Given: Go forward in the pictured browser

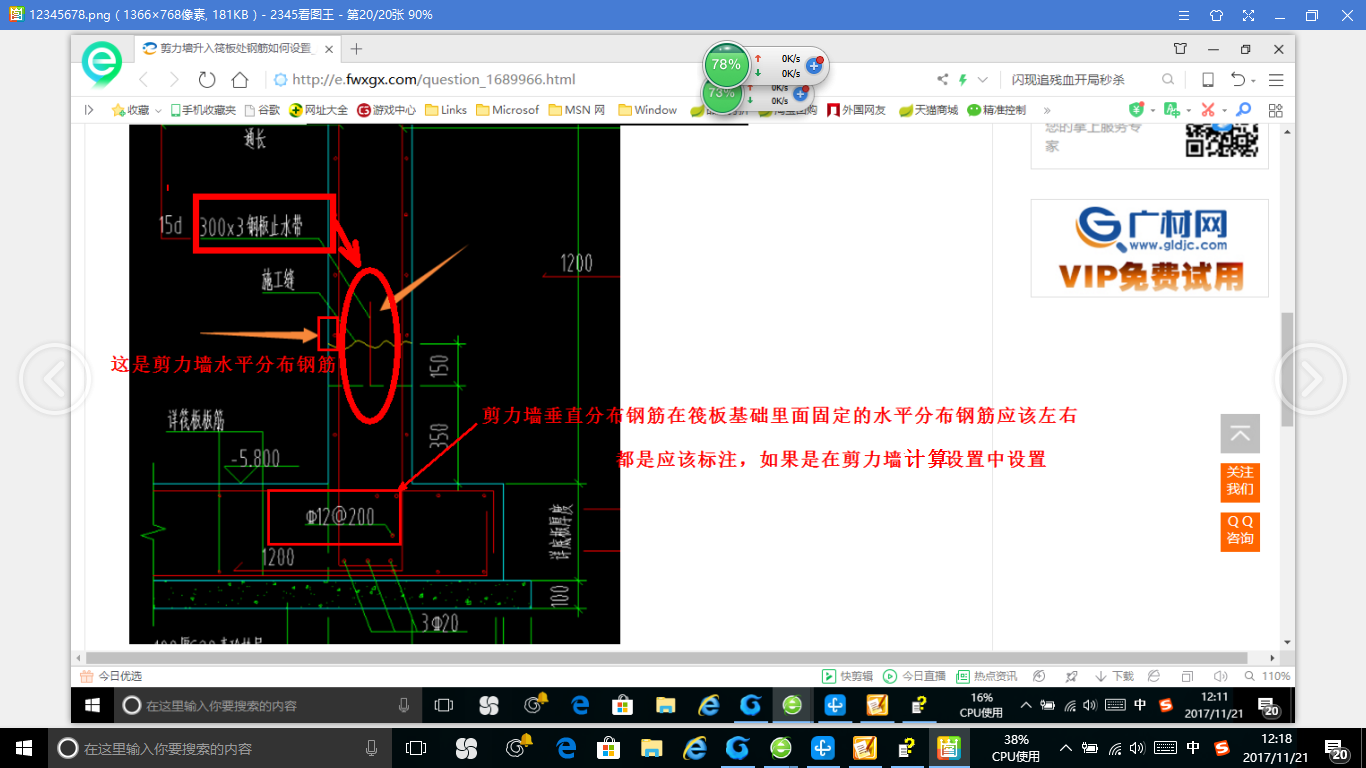Looking at the screenshot, I should click(174, 79).
